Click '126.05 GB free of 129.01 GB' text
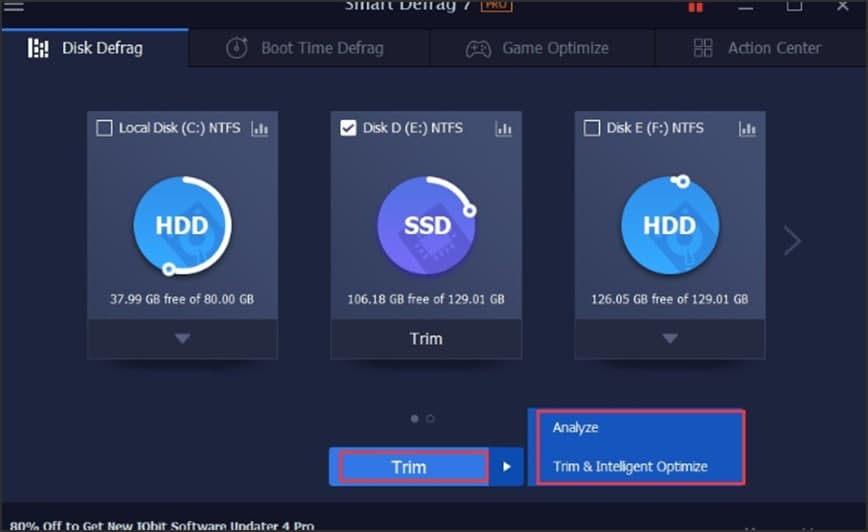This screenshot has height=532, width=868. 669,299
